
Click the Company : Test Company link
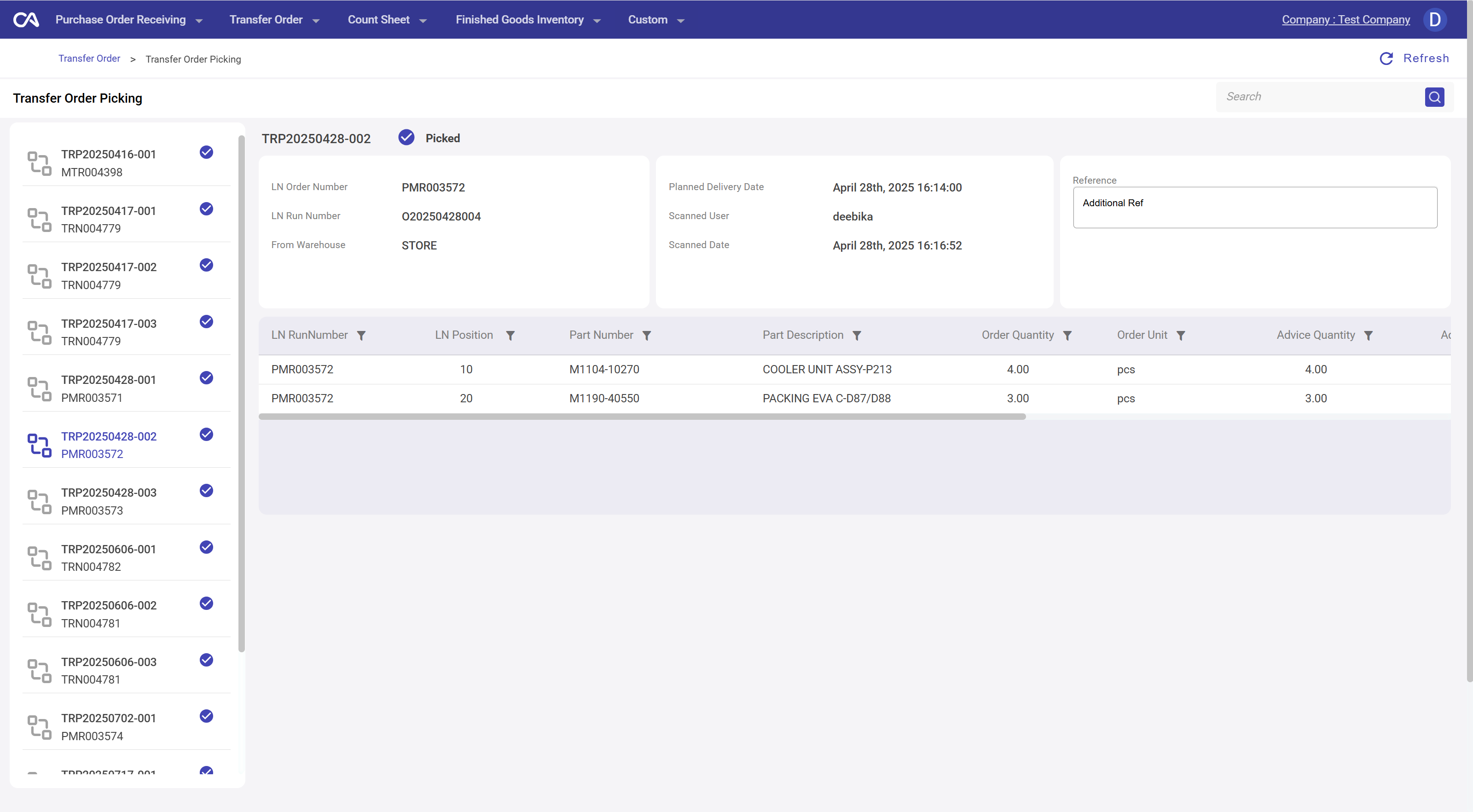[x=1345, y=19]
